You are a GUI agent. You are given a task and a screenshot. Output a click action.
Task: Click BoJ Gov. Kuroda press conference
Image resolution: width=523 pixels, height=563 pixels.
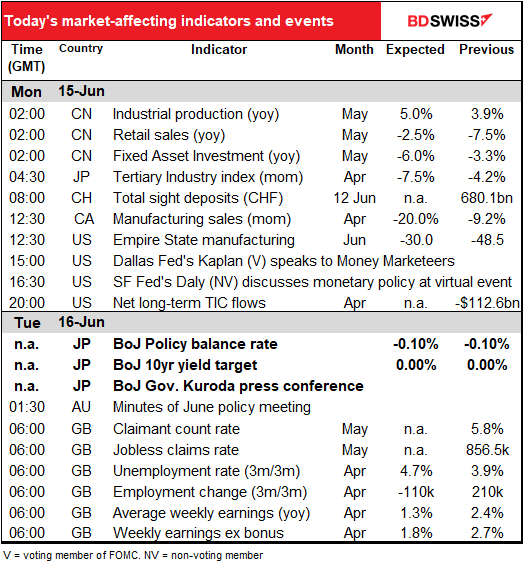[x=238, y=386]
